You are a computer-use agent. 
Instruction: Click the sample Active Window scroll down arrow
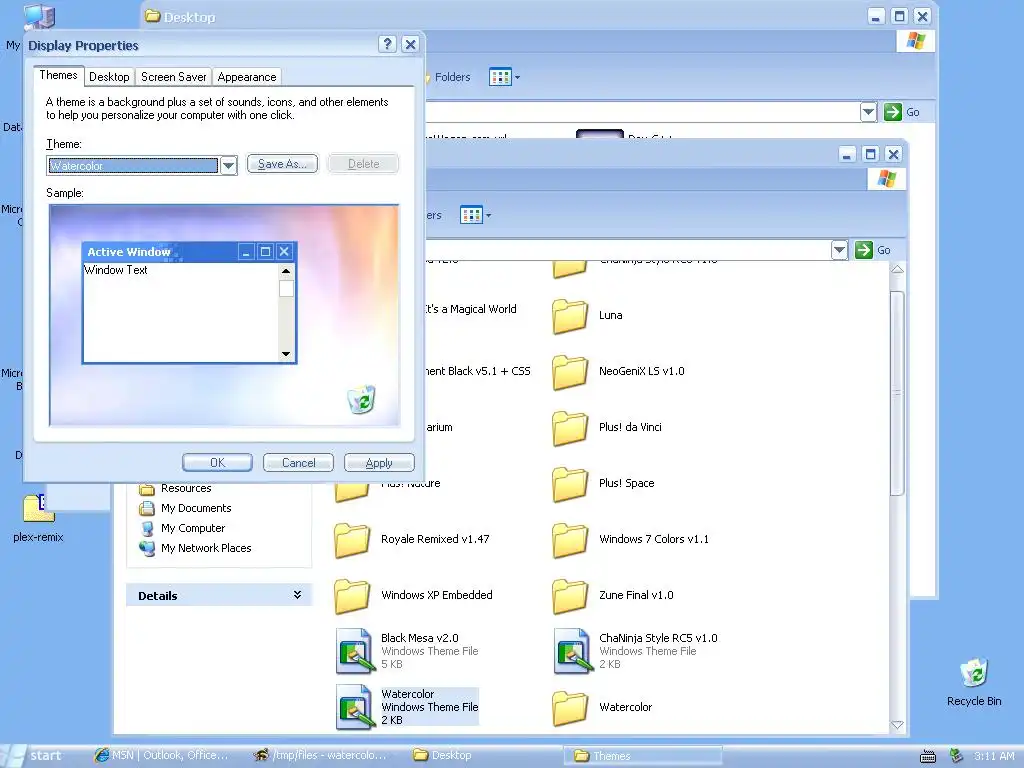286,354
